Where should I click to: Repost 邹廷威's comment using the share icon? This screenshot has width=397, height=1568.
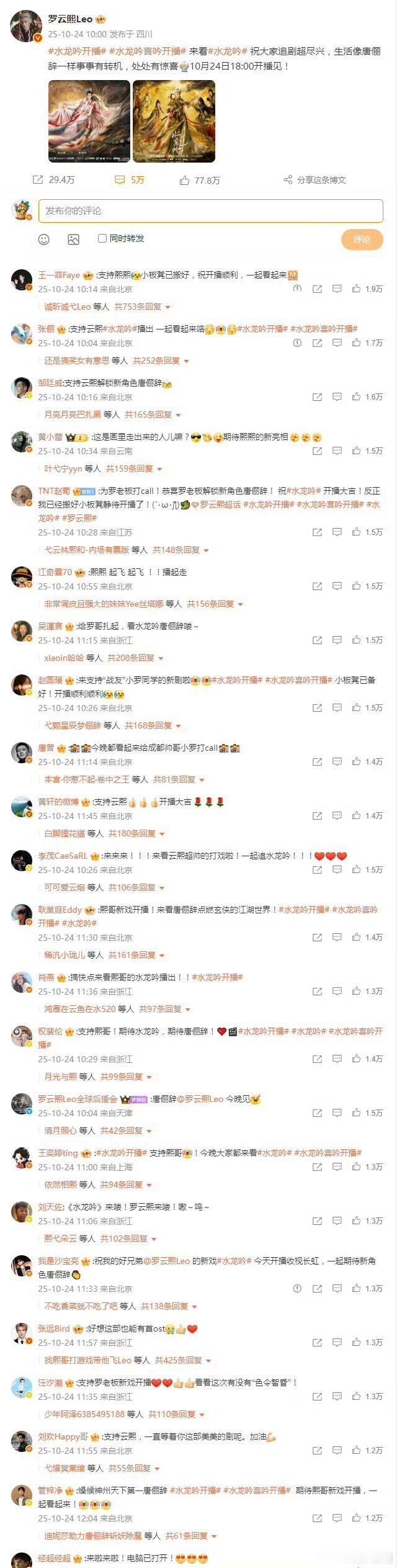(x=317, y=397)
